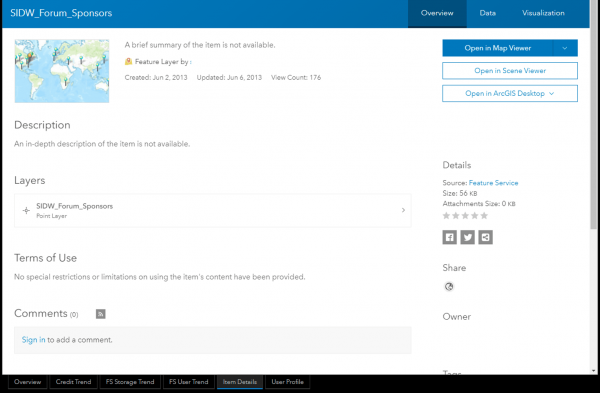
Task: Switch to the Visualization tab
Action: coord(543,13)
